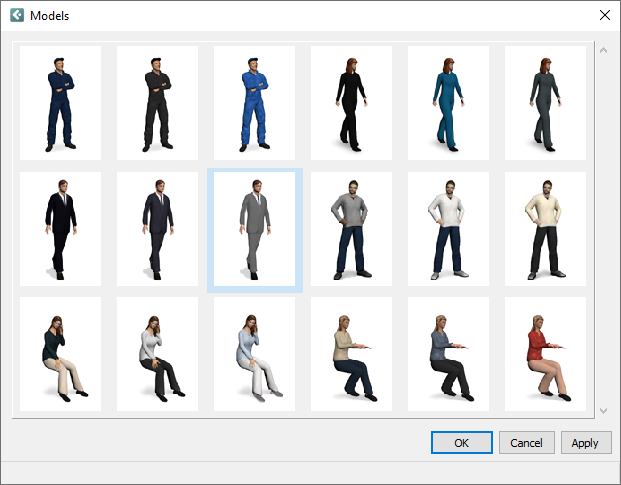Select seated woman on phone, dark green top
The width and height of the screenshot is (621, 485).
click(x=60, y=354)
